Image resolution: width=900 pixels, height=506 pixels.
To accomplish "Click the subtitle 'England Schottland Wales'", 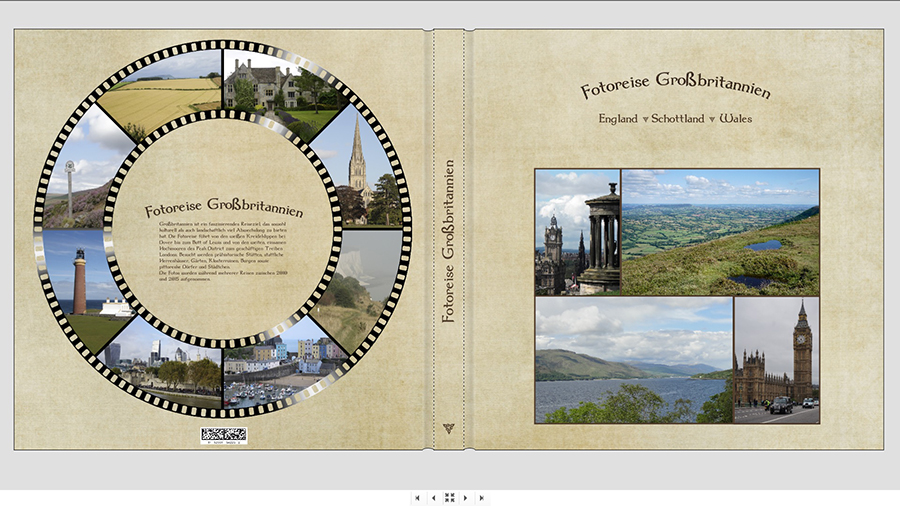I will (675, 118).
